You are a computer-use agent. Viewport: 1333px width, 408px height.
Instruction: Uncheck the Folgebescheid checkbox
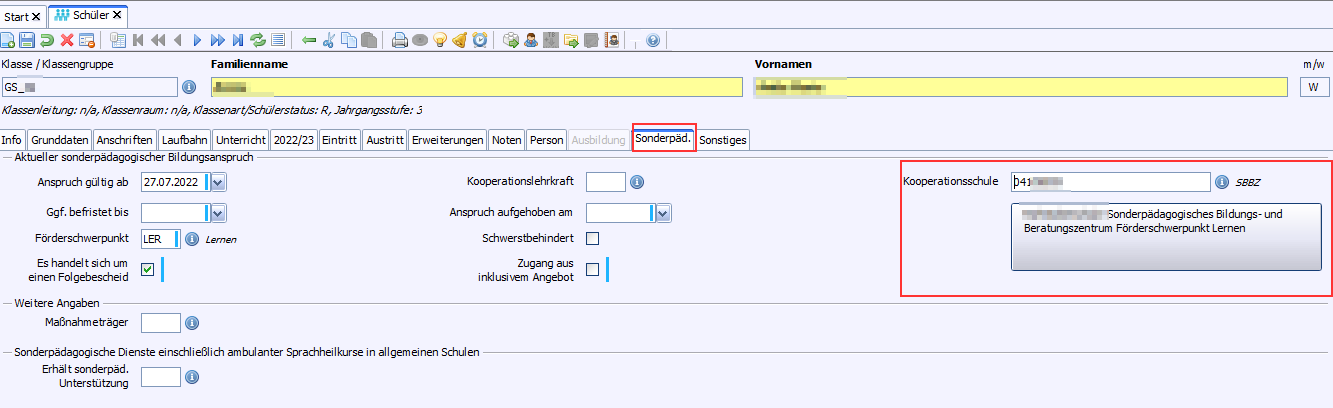148,269
